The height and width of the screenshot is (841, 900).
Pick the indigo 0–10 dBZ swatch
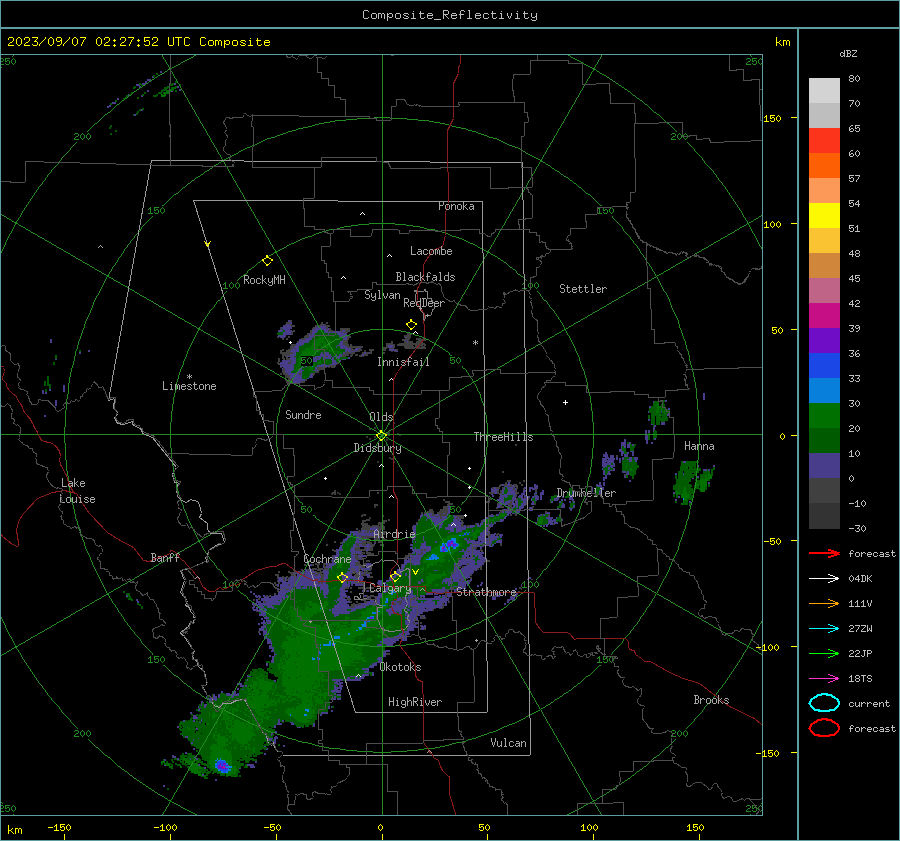824,465
